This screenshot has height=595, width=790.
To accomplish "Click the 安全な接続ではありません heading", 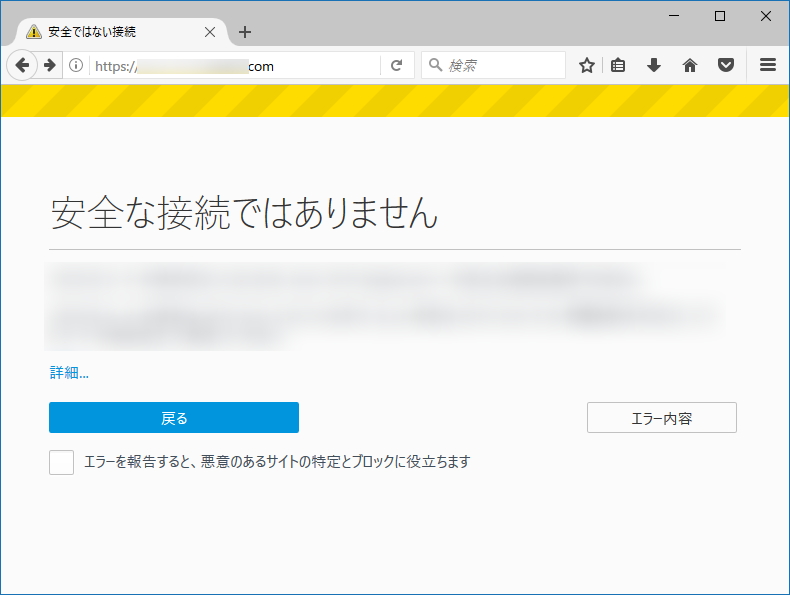I will tap(244, 213).
